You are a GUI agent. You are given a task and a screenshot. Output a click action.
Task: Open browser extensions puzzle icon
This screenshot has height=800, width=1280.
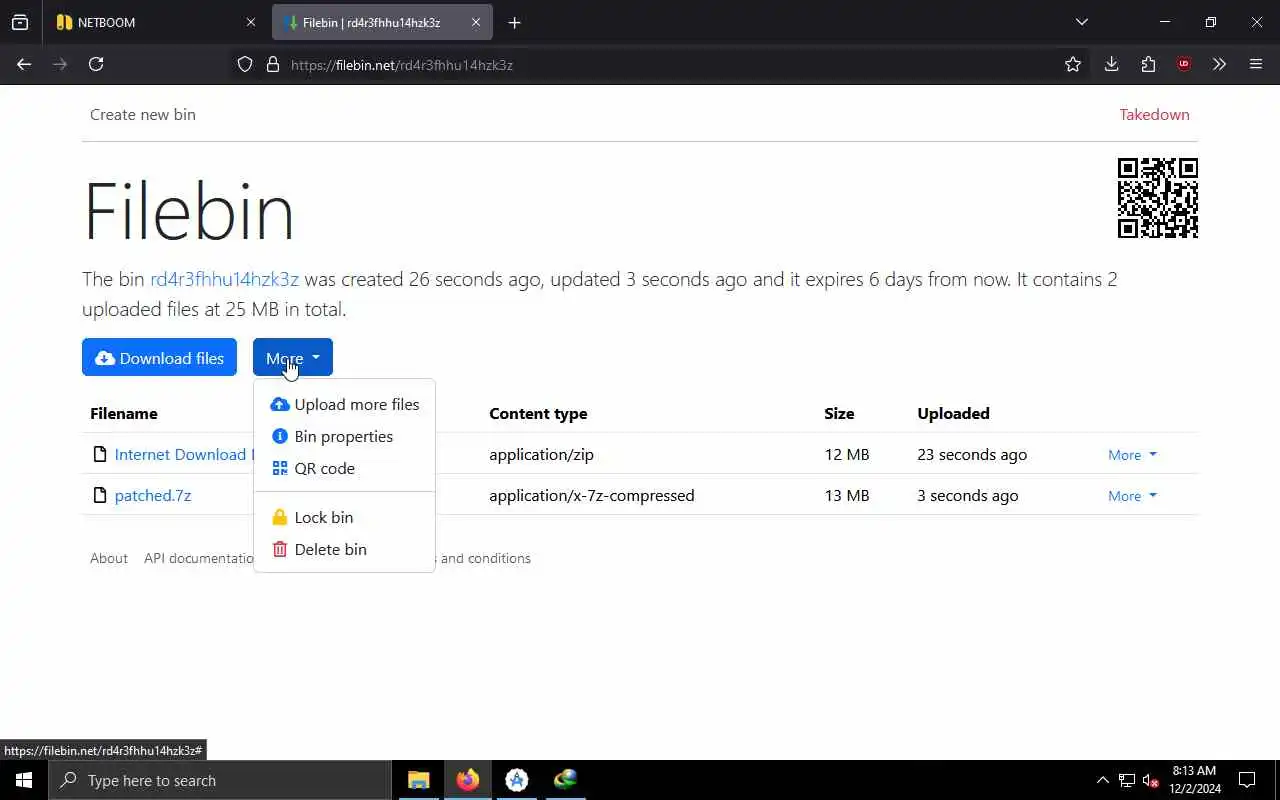(1148, 64)
